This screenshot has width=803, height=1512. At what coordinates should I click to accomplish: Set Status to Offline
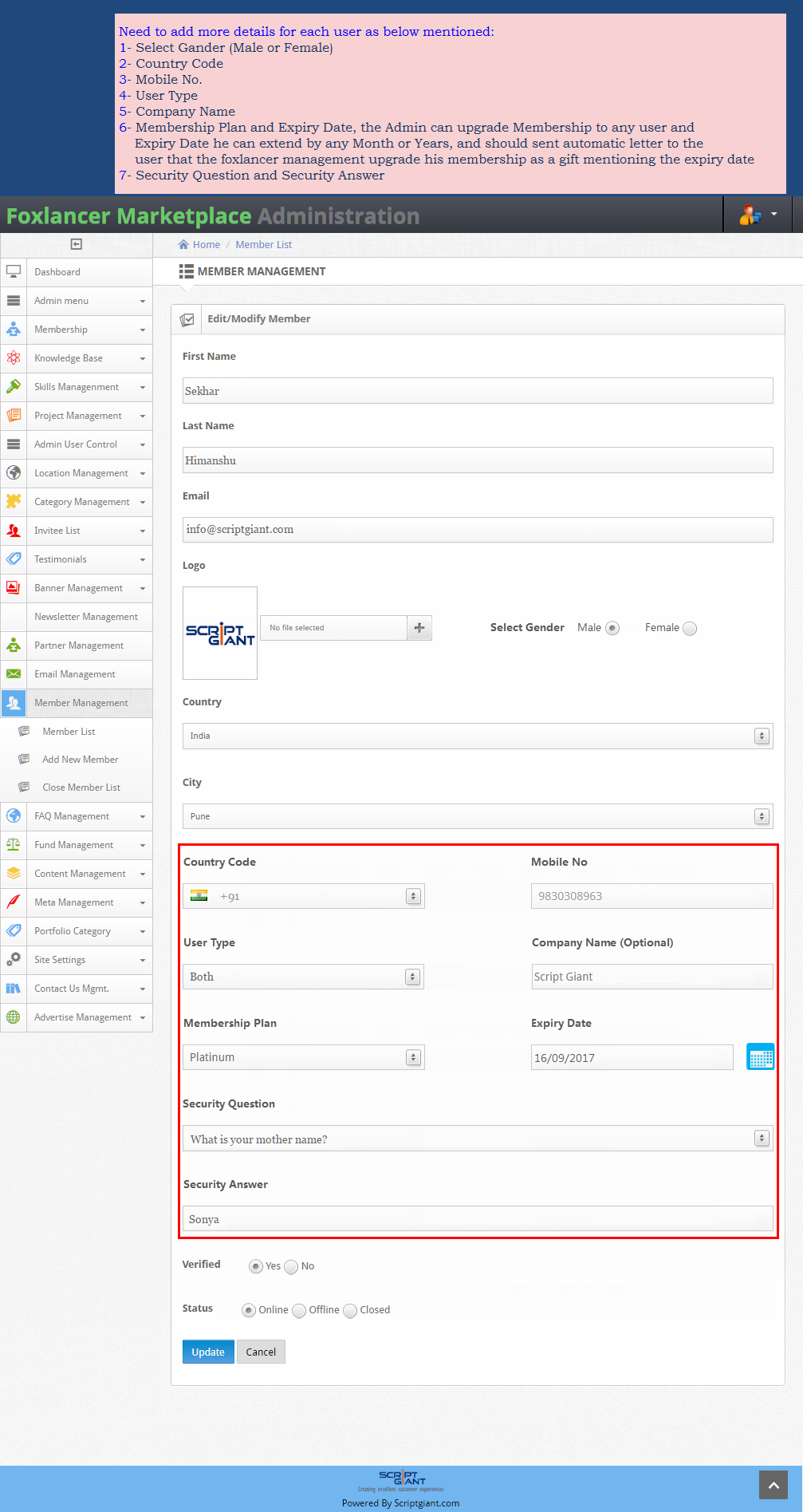click(299, 1310)
